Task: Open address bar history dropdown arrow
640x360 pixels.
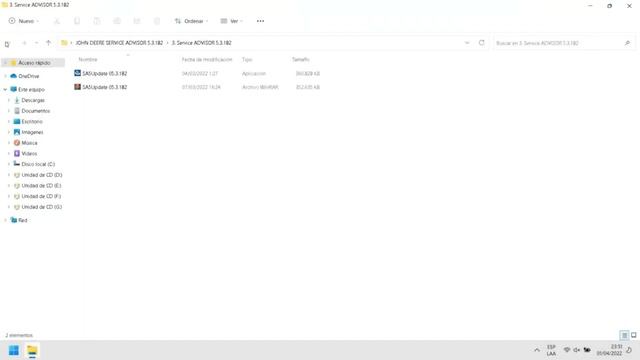Action: click(x=467, y=43)
